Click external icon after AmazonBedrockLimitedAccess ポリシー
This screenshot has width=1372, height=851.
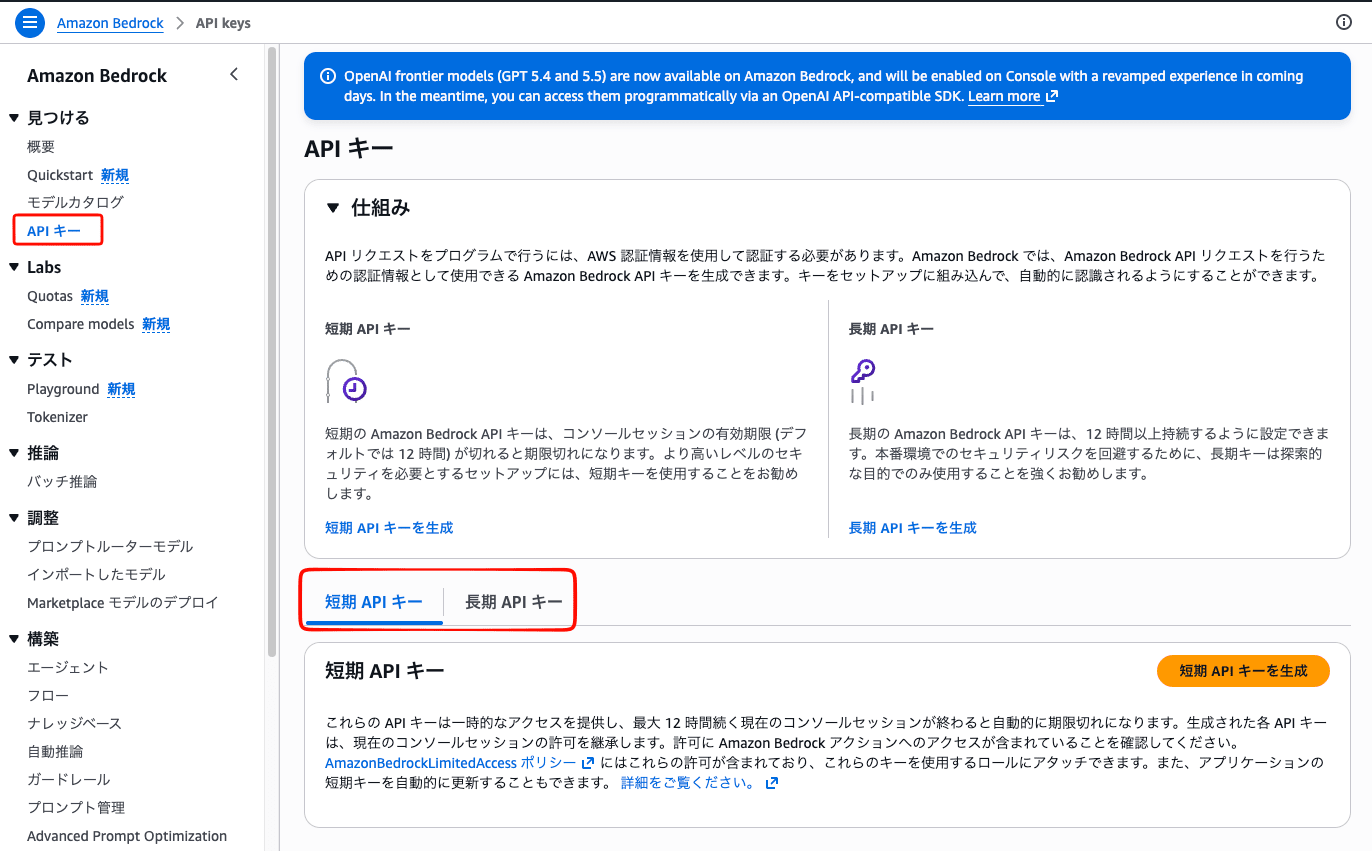click(x=588, y=763)
